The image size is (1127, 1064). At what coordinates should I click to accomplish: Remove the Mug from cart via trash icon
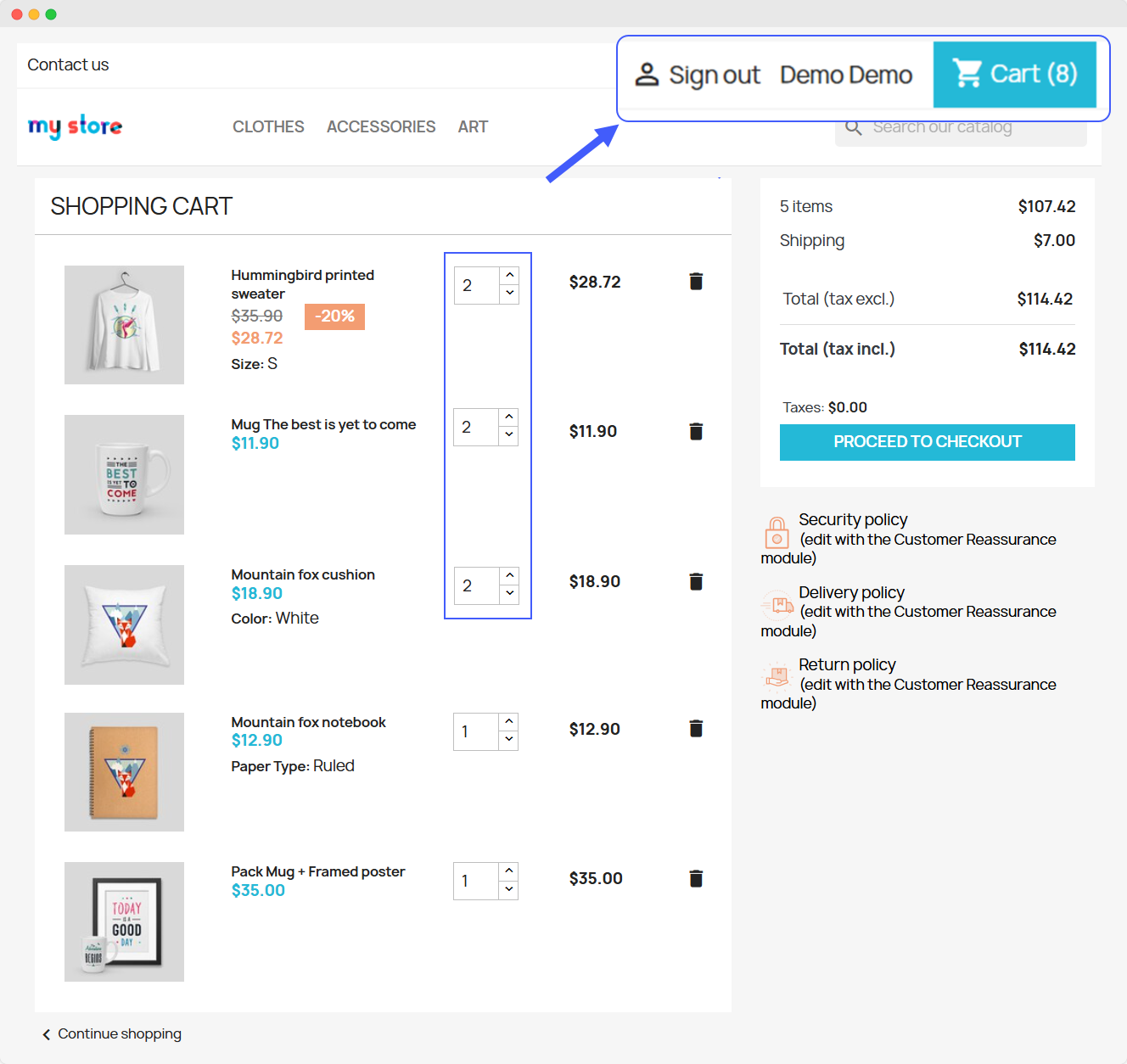(x=696, y=432)
